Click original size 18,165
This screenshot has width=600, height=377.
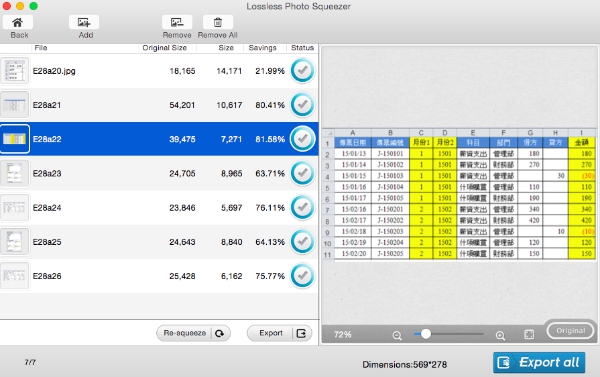182,71
